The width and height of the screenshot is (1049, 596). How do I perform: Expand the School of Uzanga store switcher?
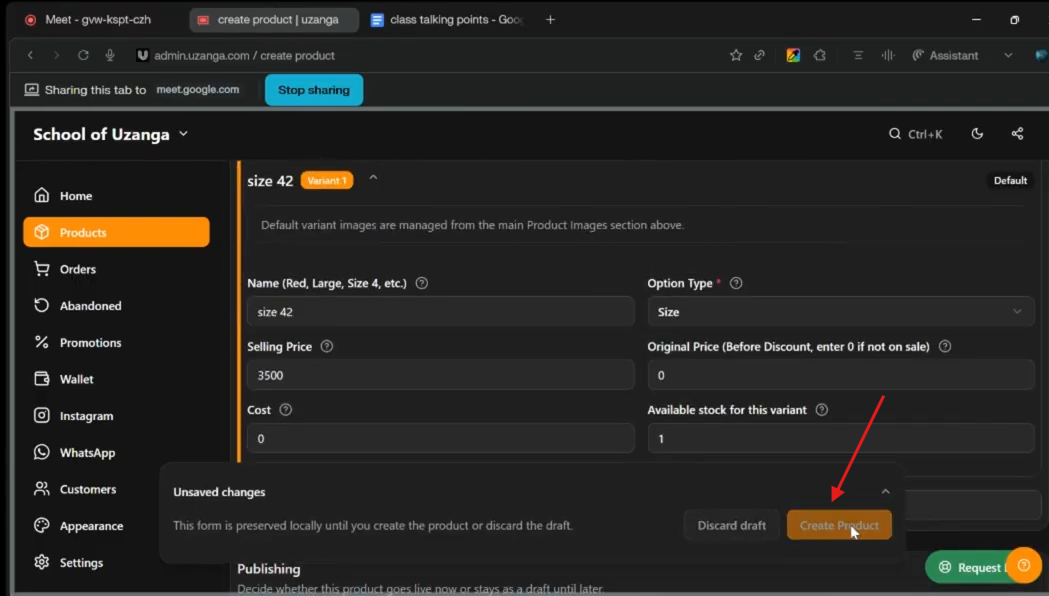(x=111, y=134)
